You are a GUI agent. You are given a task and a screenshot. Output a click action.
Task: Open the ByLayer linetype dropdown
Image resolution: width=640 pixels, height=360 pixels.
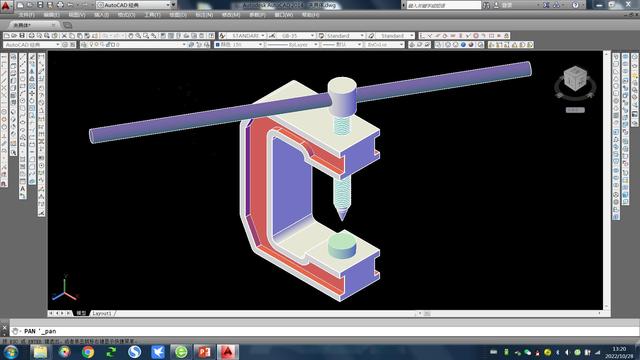(292, 44)
